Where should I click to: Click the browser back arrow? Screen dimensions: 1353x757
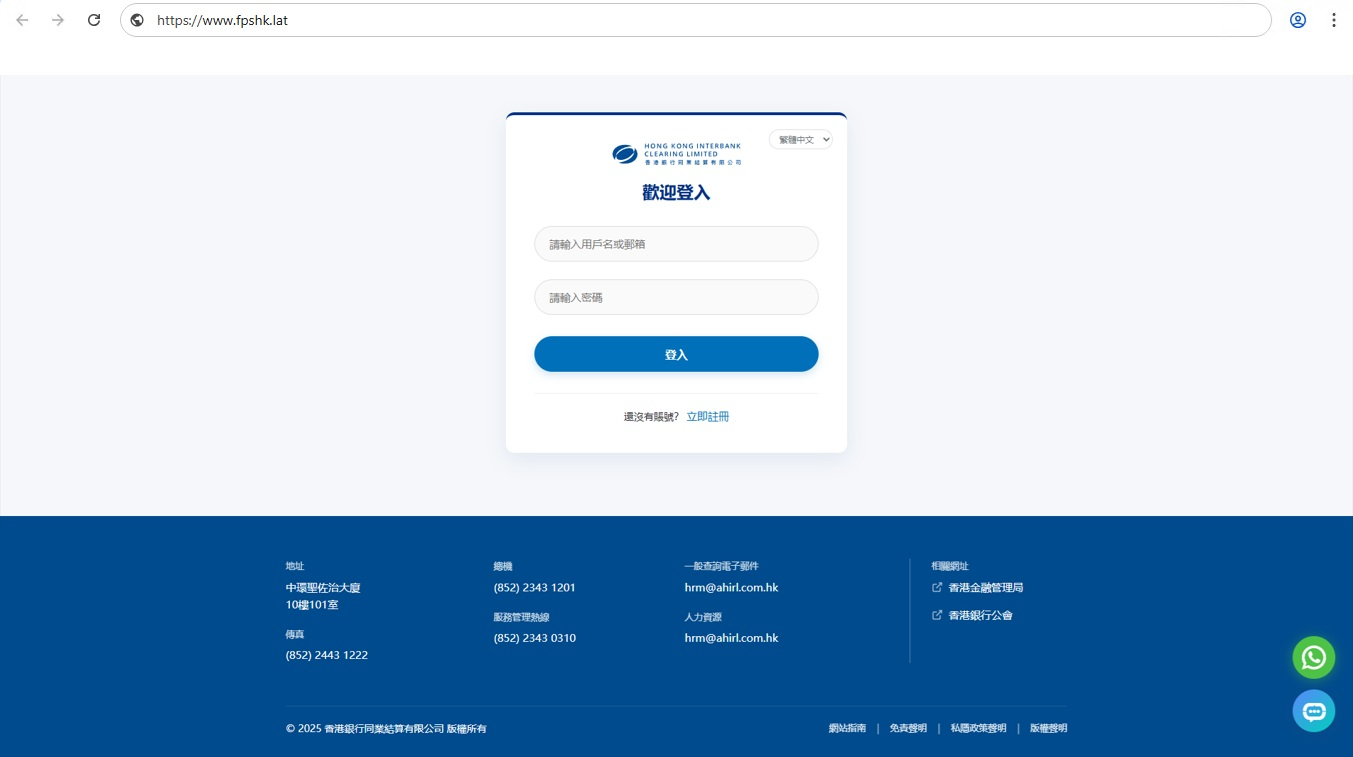point(22,20)
